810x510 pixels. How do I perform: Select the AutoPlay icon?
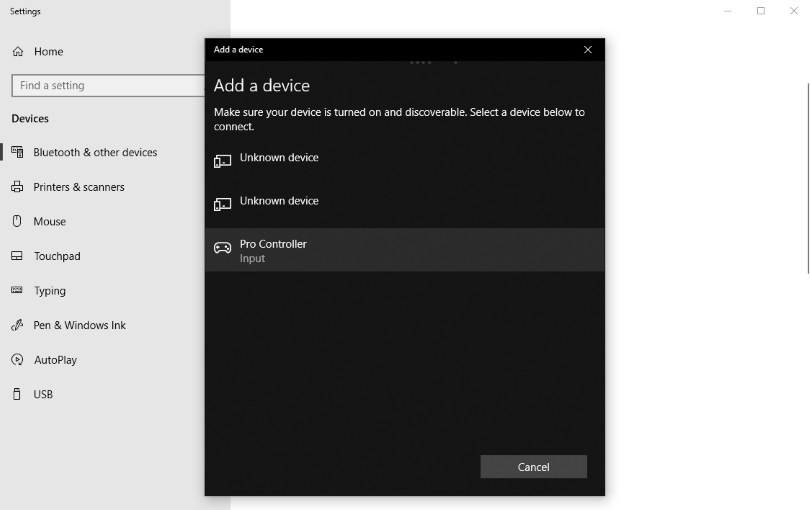(x=17, y=360)
